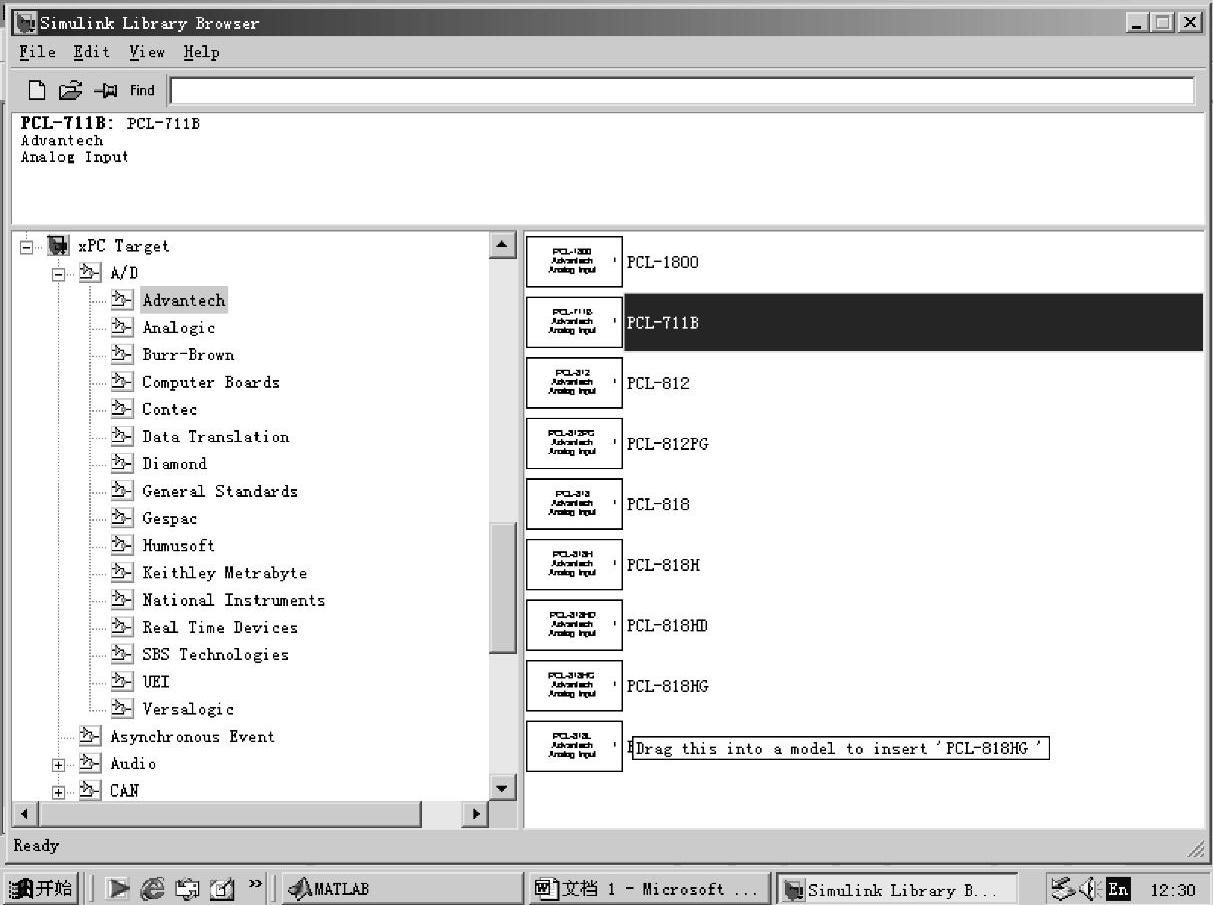Image resolution: width=1213 pixels, height=905 pixels.
Task: Expand hidden quick launch items chevron
Action: (255, 884)
